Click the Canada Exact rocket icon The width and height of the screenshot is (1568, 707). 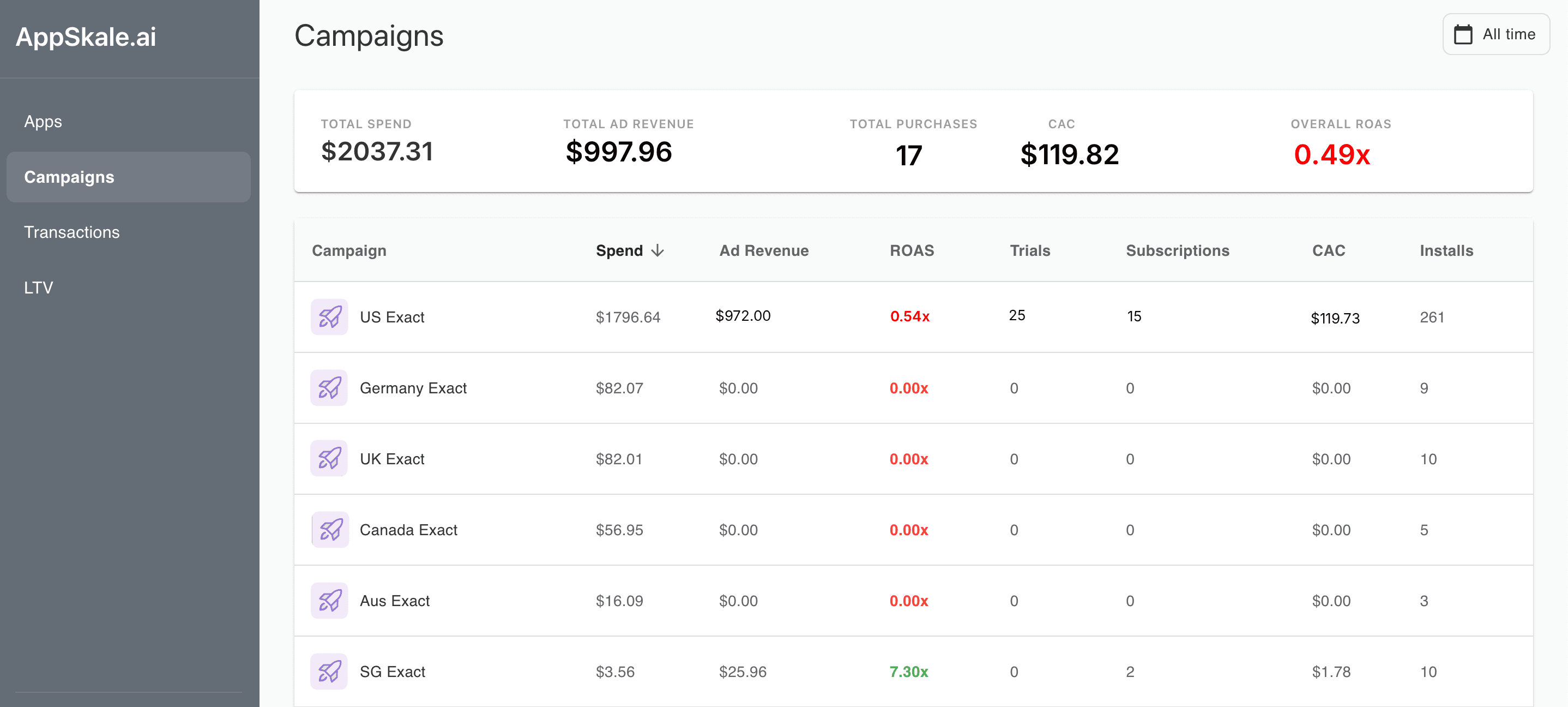[x=329, y=530]
